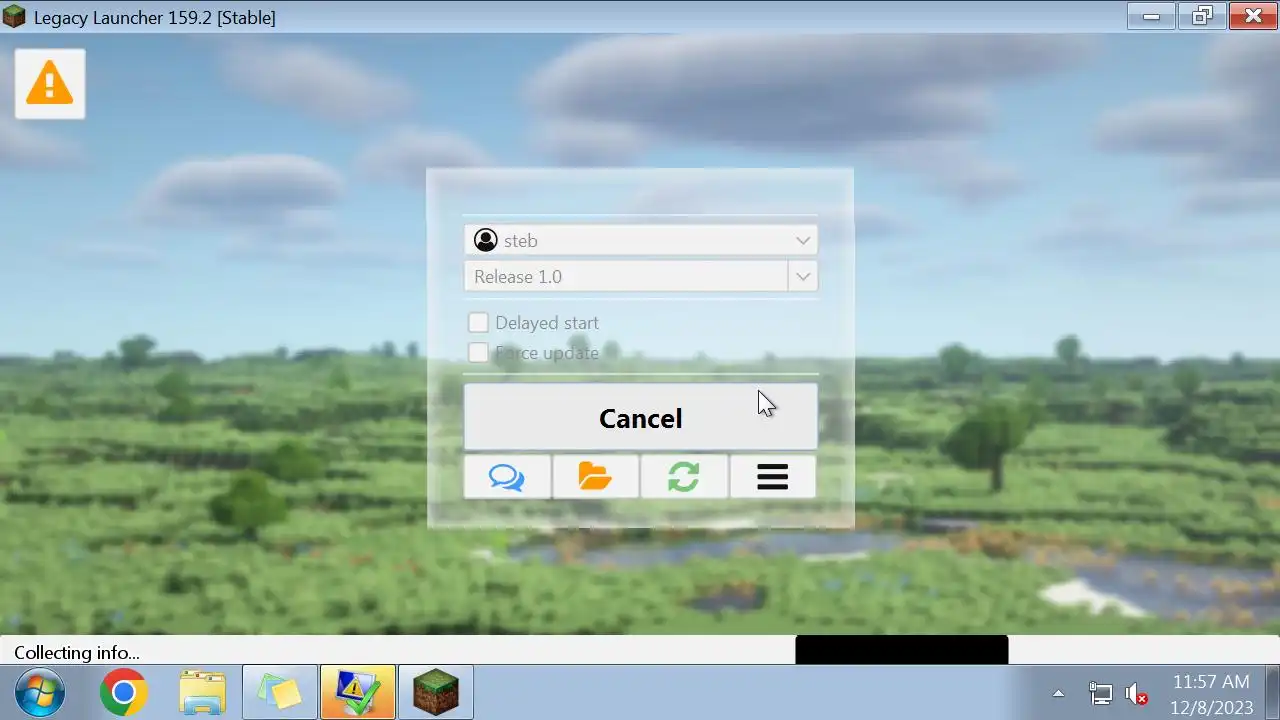Minimize the Legacy Launcher window
This screenshot has height=720, width=1280.
pyautogui.click(x=1152, y=16)
